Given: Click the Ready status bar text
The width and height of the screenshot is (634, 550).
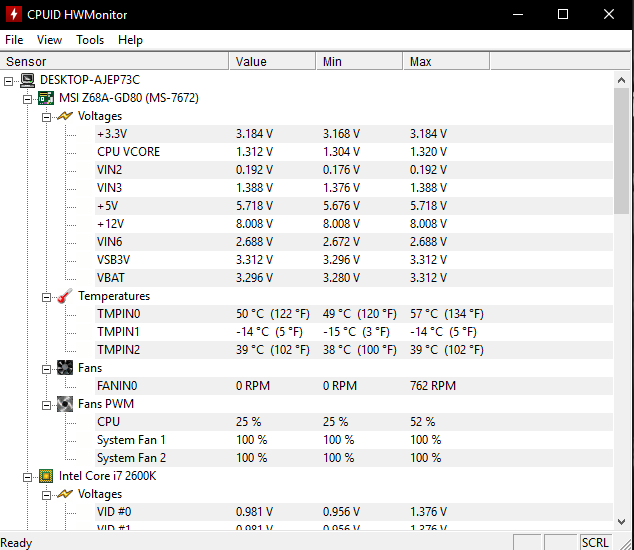Looking at the screenshot, I should (x=16, y=543).
